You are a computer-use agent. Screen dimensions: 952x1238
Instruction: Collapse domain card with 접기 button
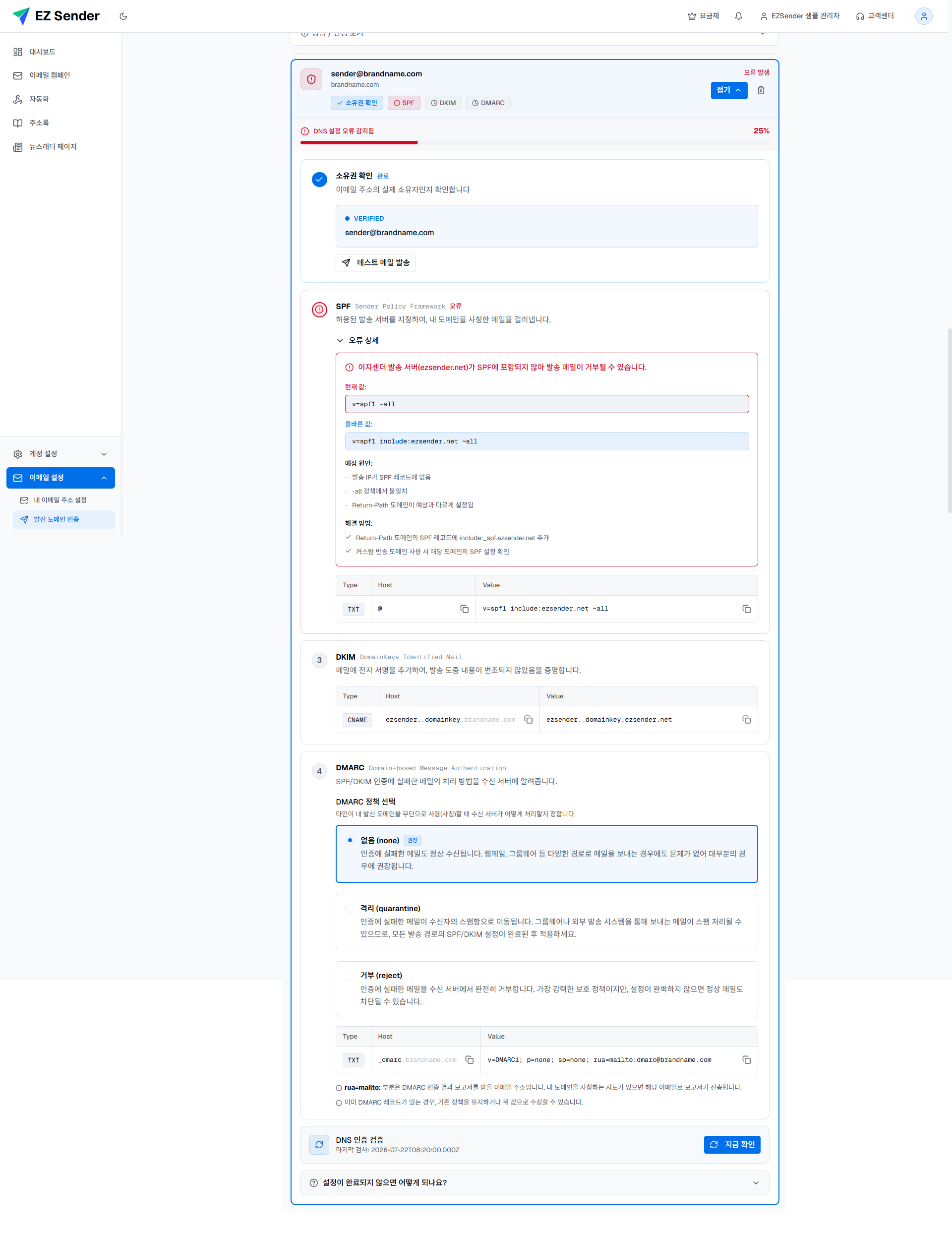(x=729, y=90)
